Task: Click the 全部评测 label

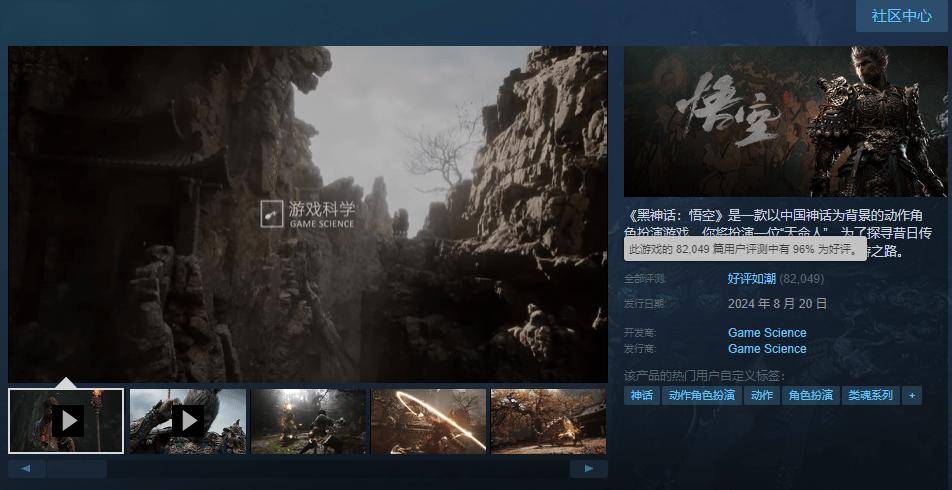Action: [645, 279]
